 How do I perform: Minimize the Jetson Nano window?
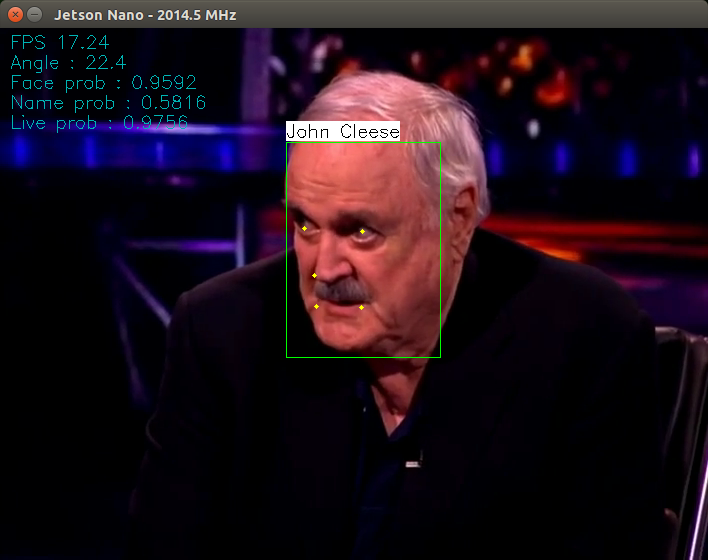[x=34, y=14]
